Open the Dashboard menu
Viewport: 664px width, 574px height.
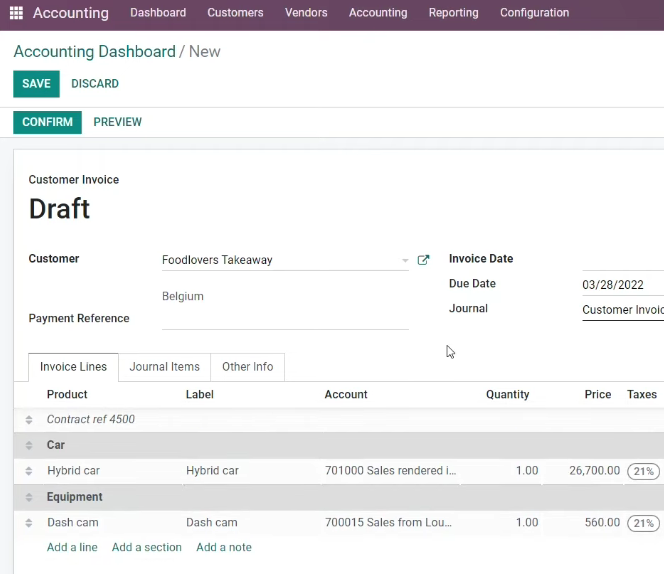pos(158,13)
